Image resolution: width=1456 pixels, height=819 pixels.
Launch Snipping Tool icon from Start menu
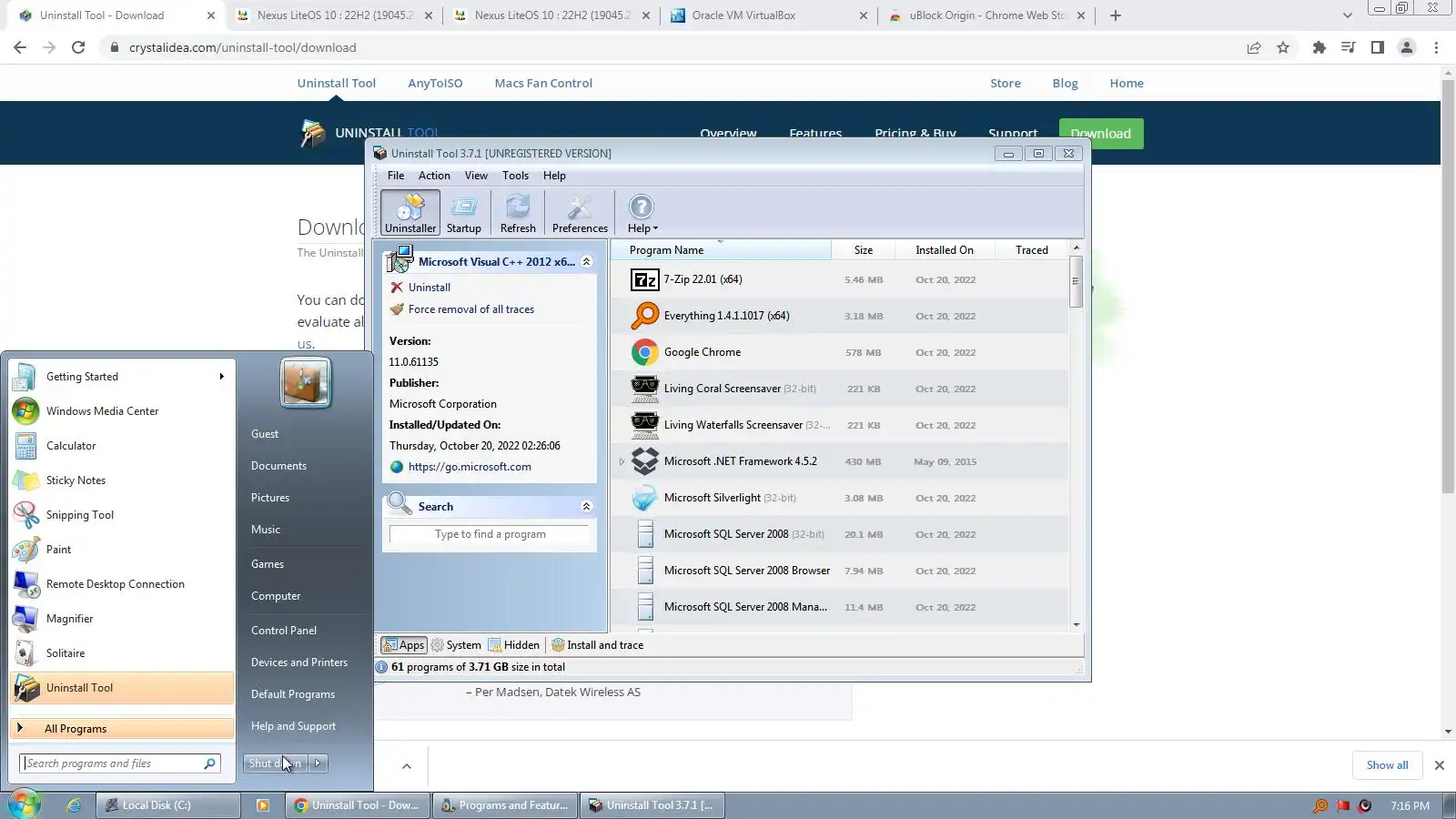[25, 515]
